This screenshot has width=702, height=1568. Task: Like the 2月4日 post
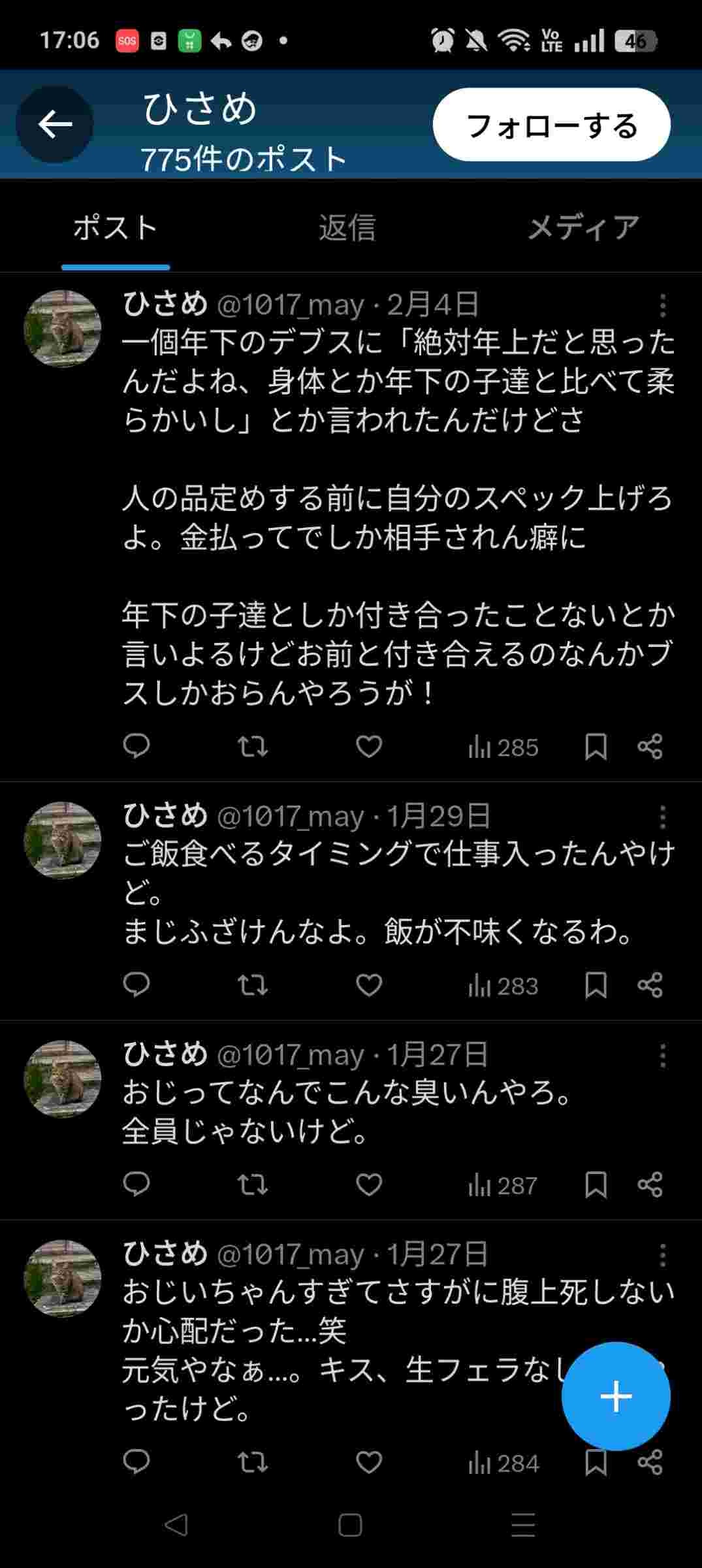click(369, 746)
